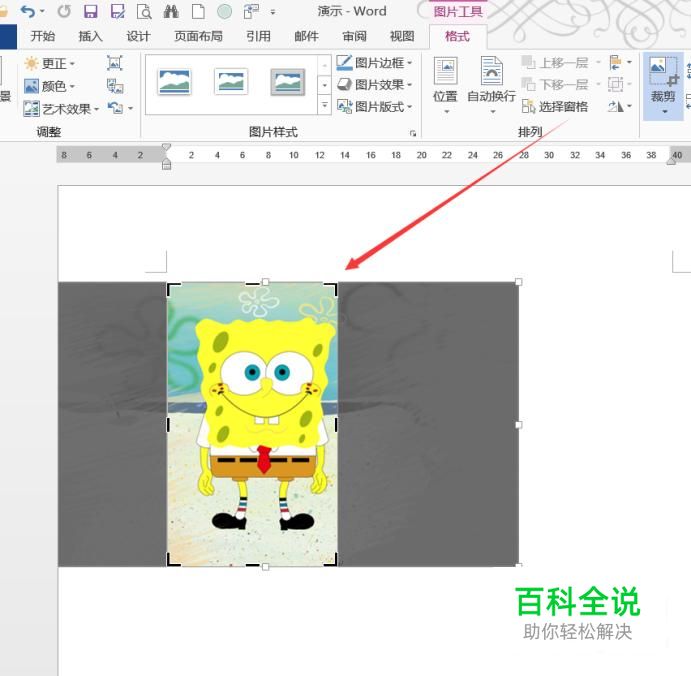Click the Align objects icon
The height and width of the screenshot is (676, 691).
(x=616, y=63)
